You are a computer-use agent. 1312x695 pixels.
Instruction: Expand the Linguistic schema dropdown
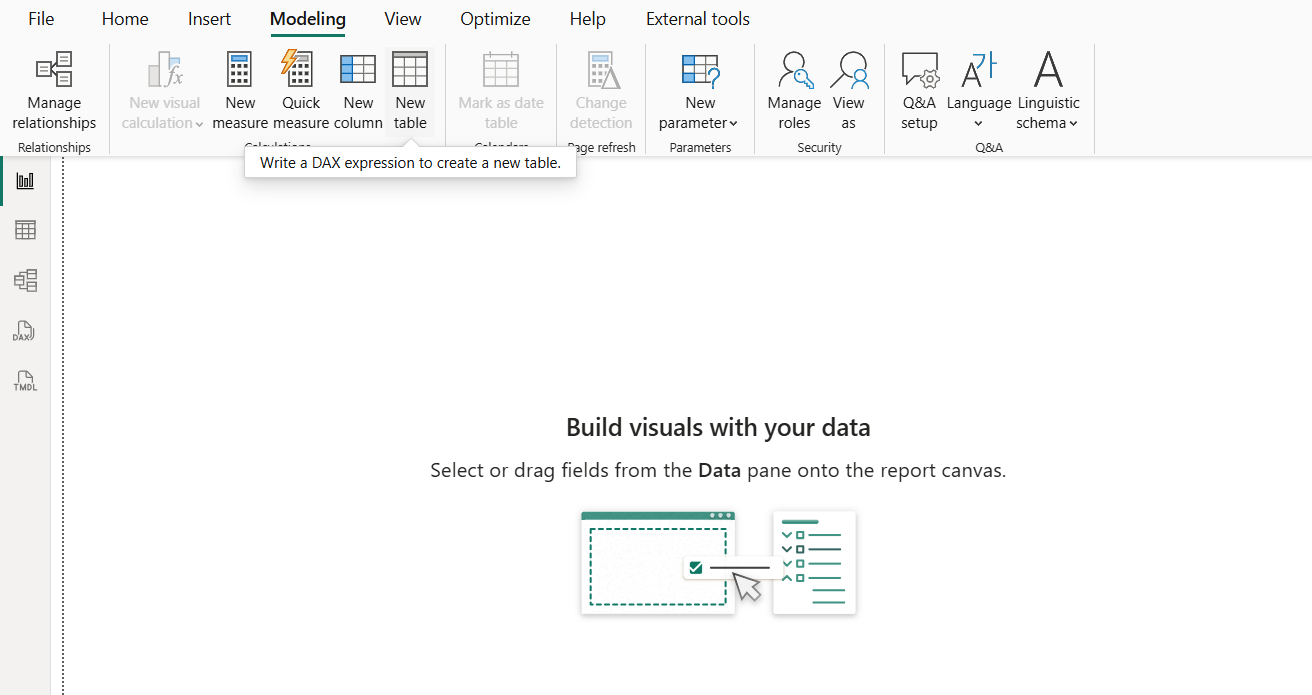pos(1048,112)
